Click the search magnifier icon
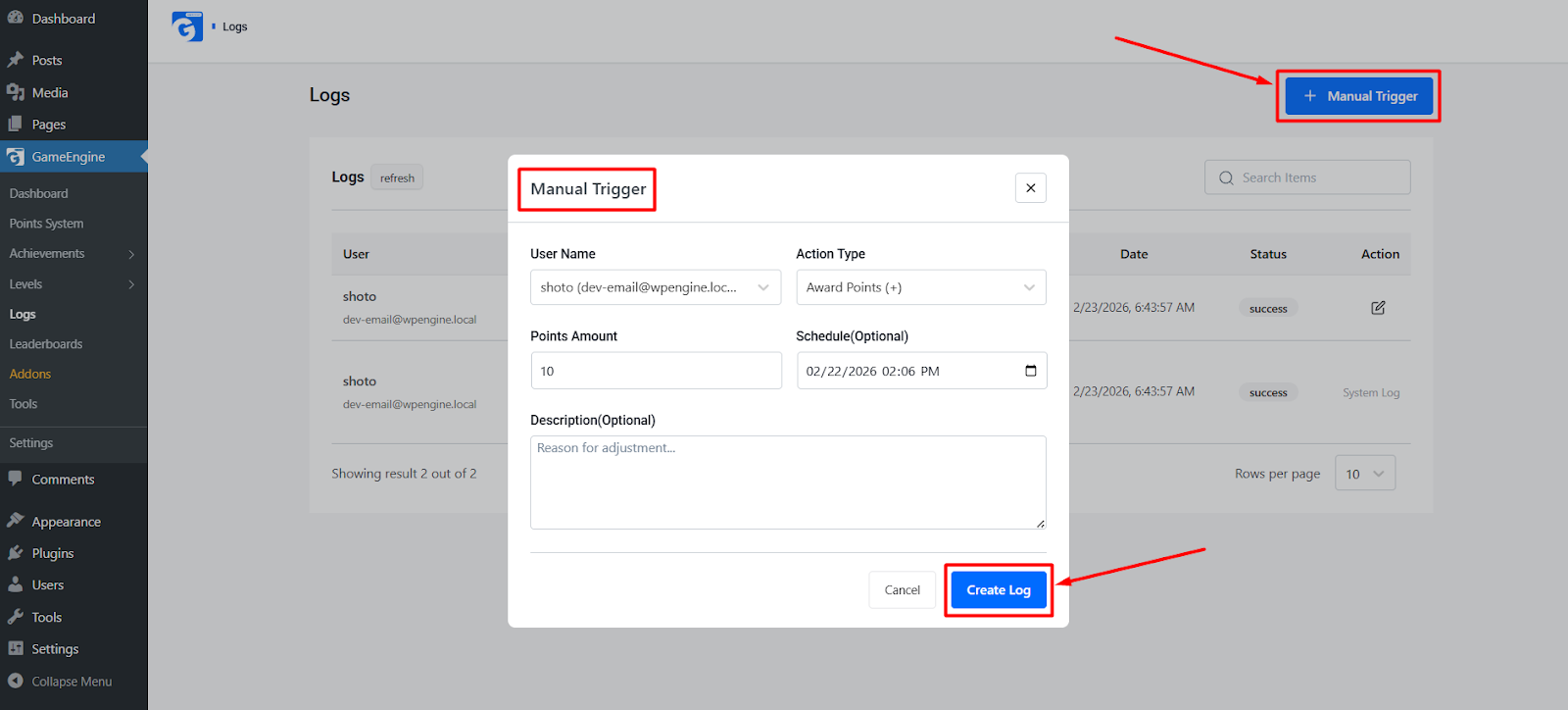Viewport: 1568px width, 710px height. pyautogui.click(x=1226, y=177)
